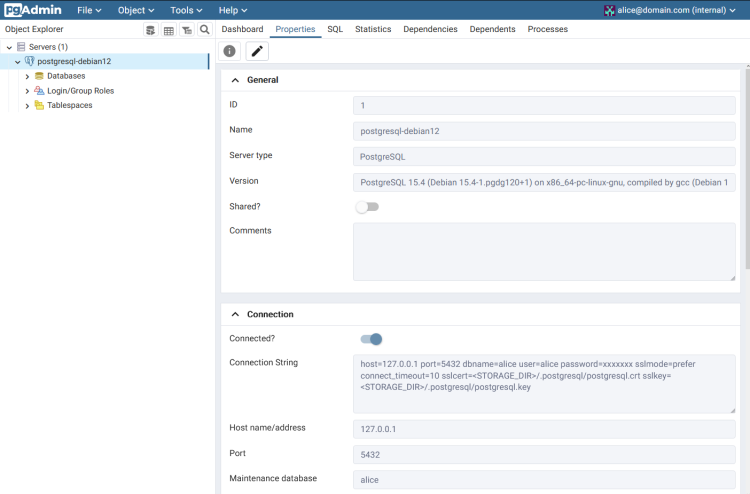Click the pencil edit icon button

(x=257, y=51)
